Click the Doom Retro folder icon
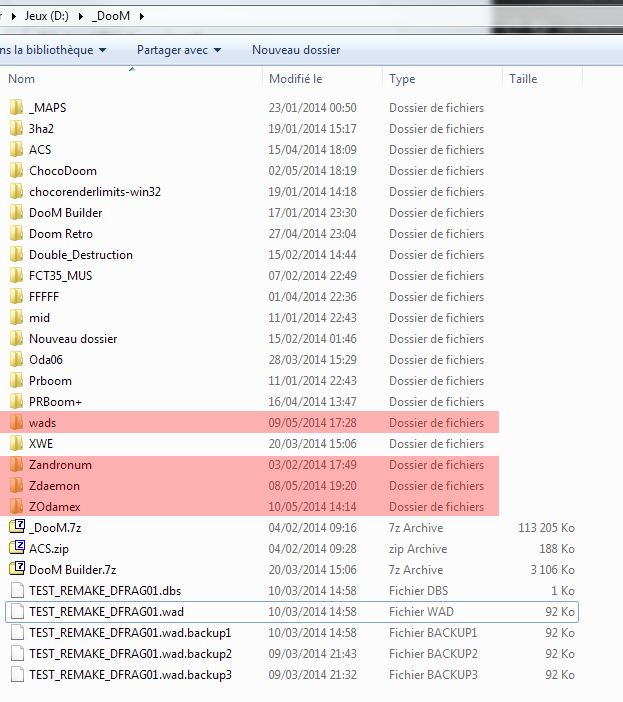This screenshot has height=702, width=623. point(17,234)
